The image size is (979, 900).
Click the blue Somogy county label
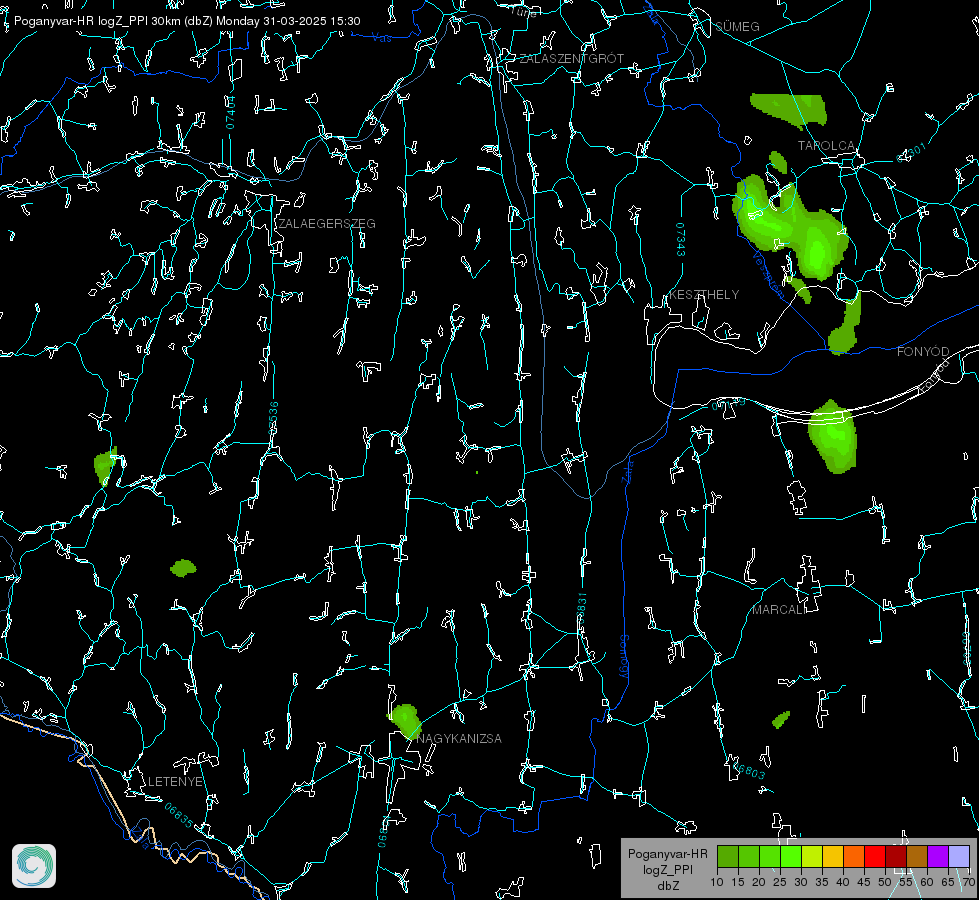[624, 657]
